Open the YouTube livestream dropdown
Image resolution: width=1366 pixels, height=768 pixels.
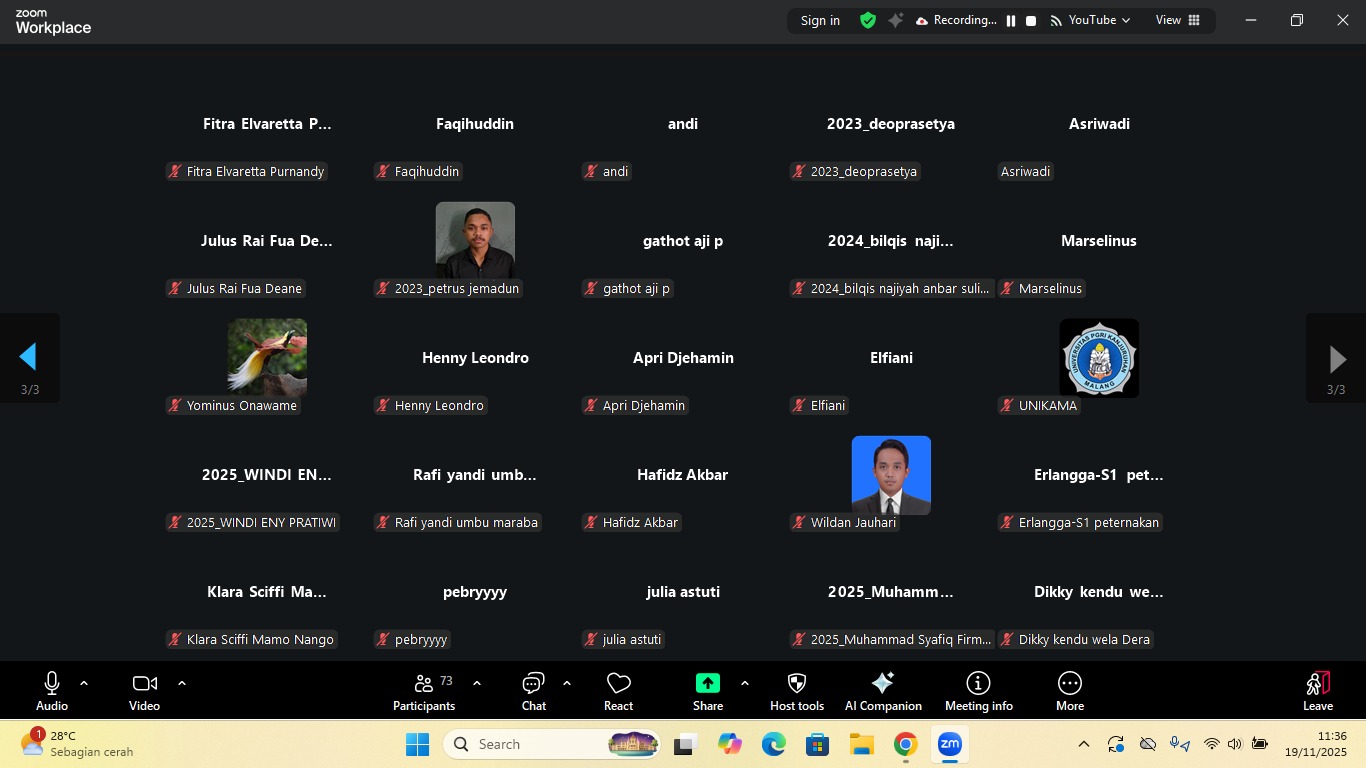[1091, 20]
